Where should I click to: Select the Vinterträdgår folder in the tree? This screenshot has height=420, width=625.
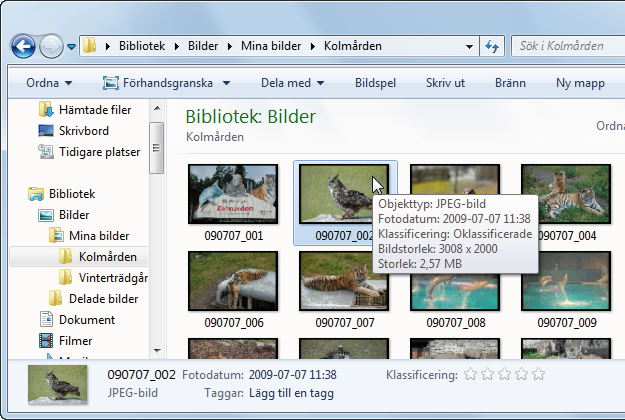pyautogui.click(x=113, y=278)
